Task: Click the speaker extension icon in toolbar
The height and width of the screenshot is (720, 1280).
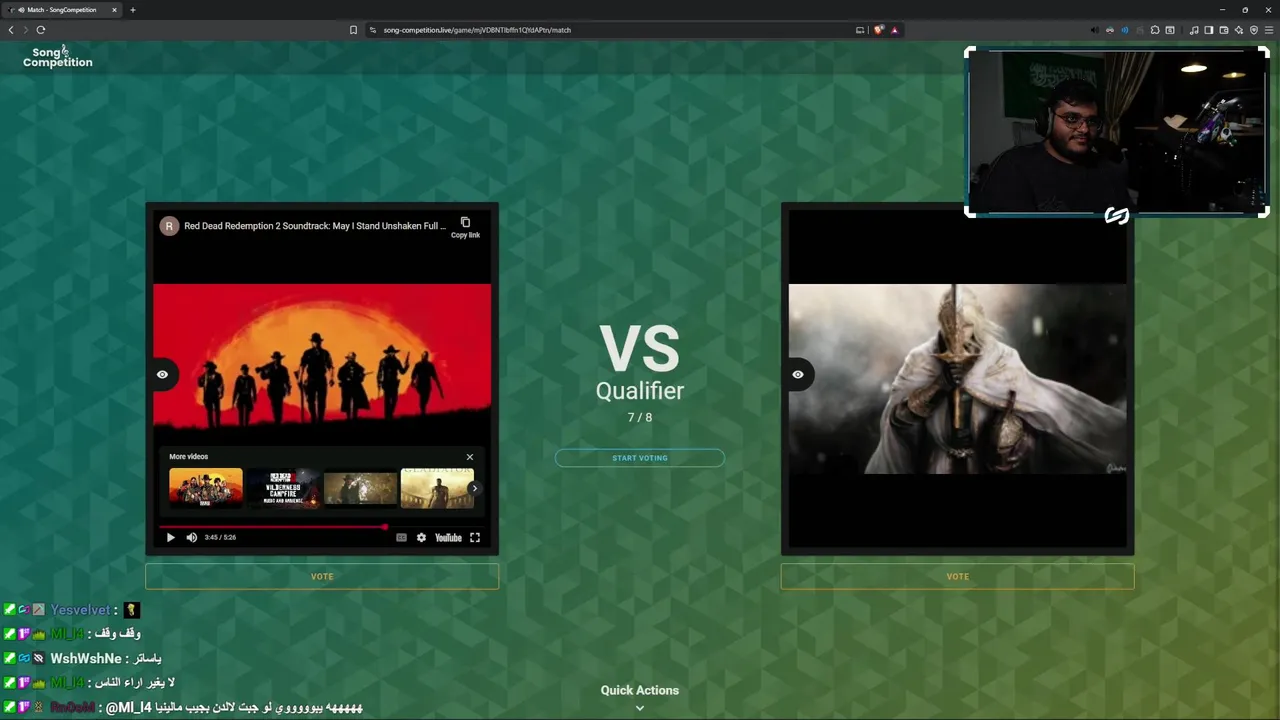Action: [1094, 30]
